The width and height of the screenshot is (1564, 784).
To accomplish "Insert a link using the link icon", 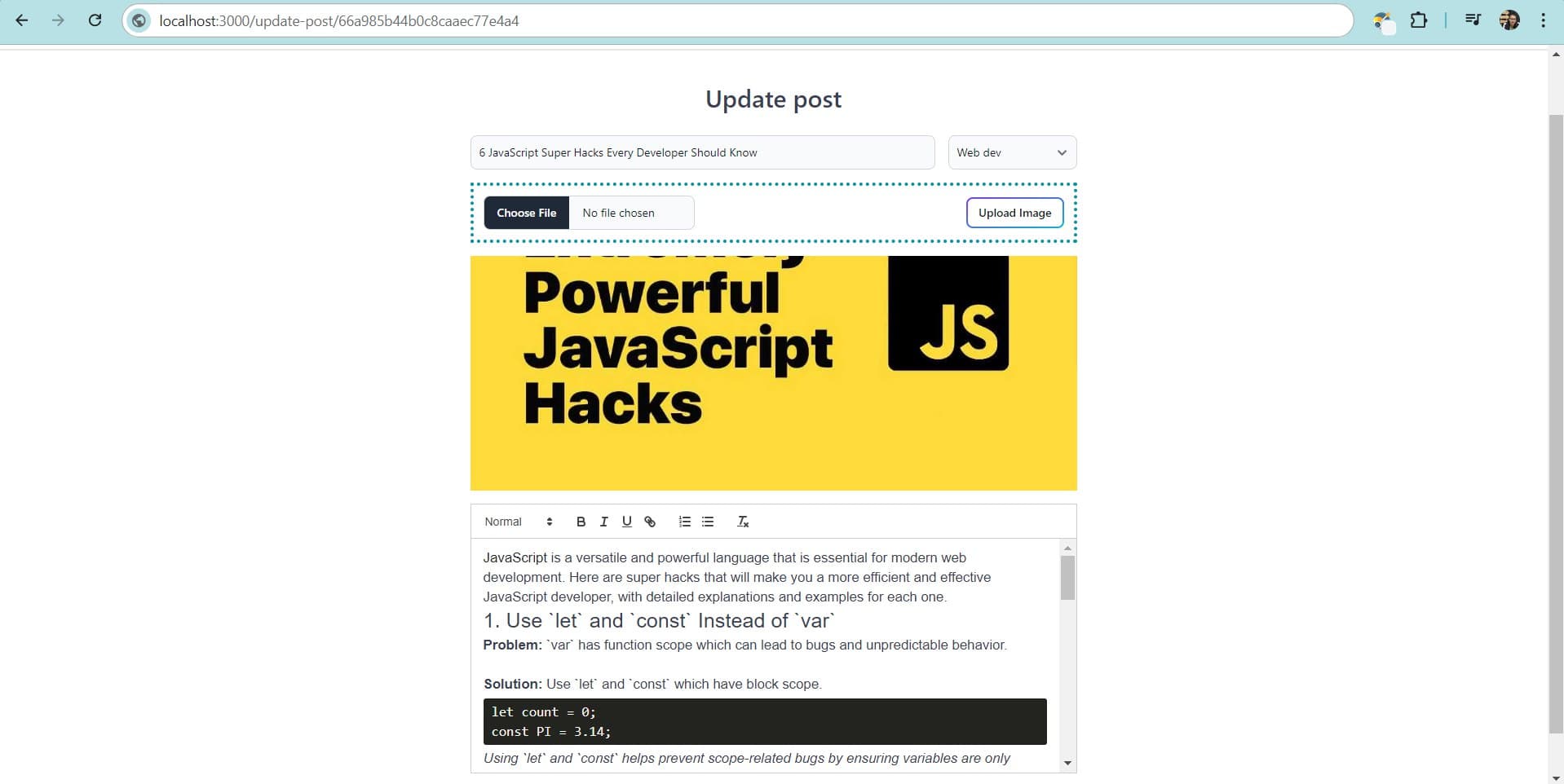I will [650, 522].
